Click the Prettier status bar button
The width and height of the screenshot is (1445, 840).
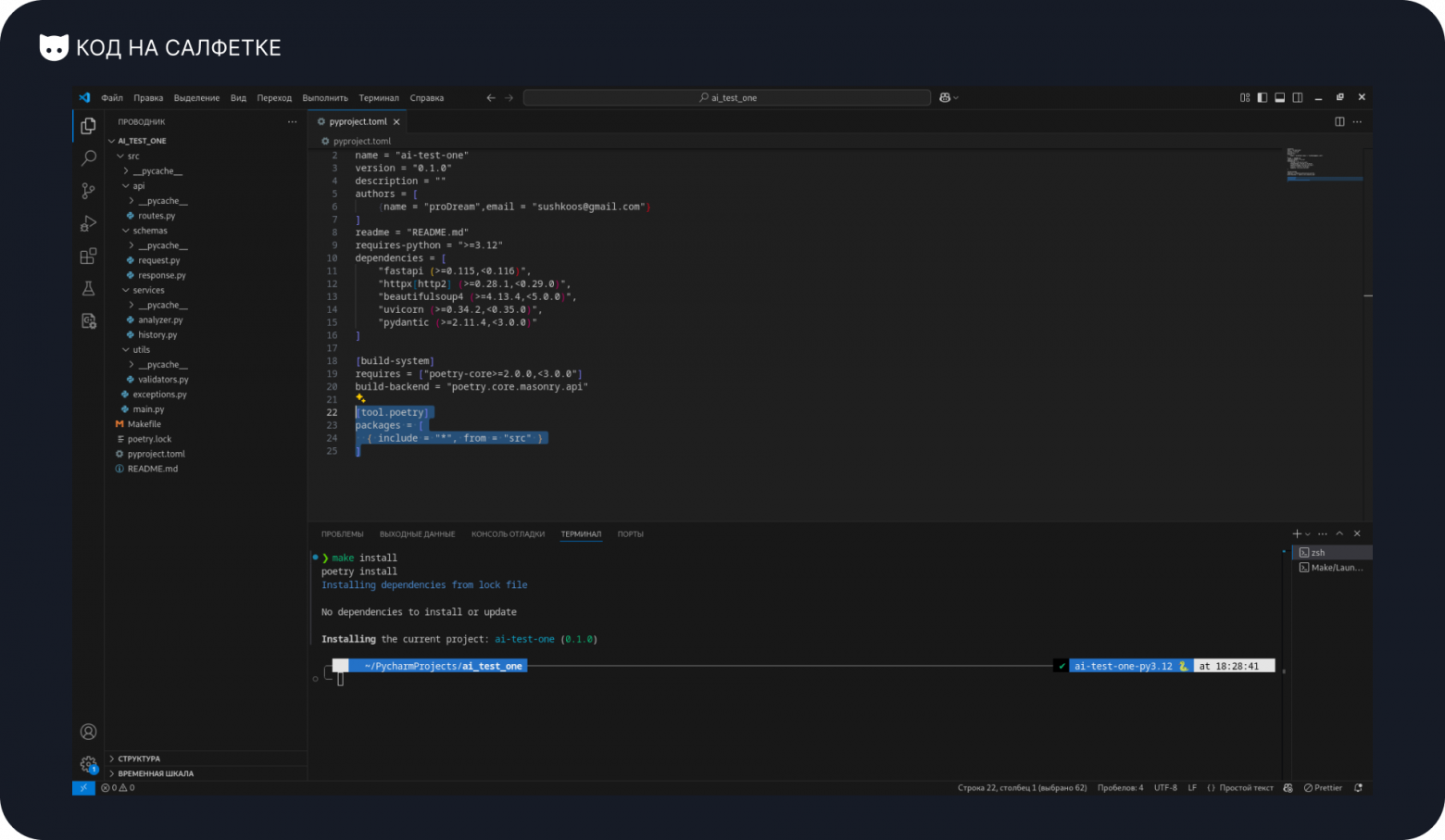pos(1323,788)
